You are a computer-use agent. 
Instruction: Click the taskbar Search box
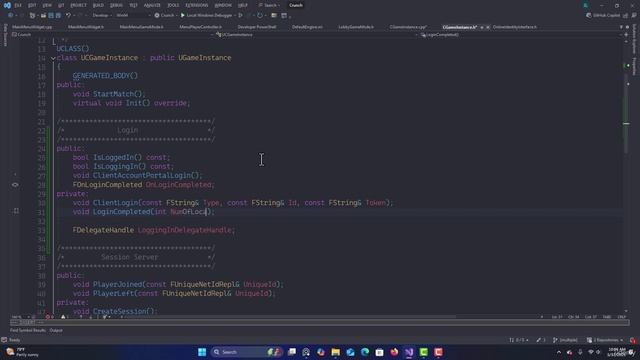point(247,352)
